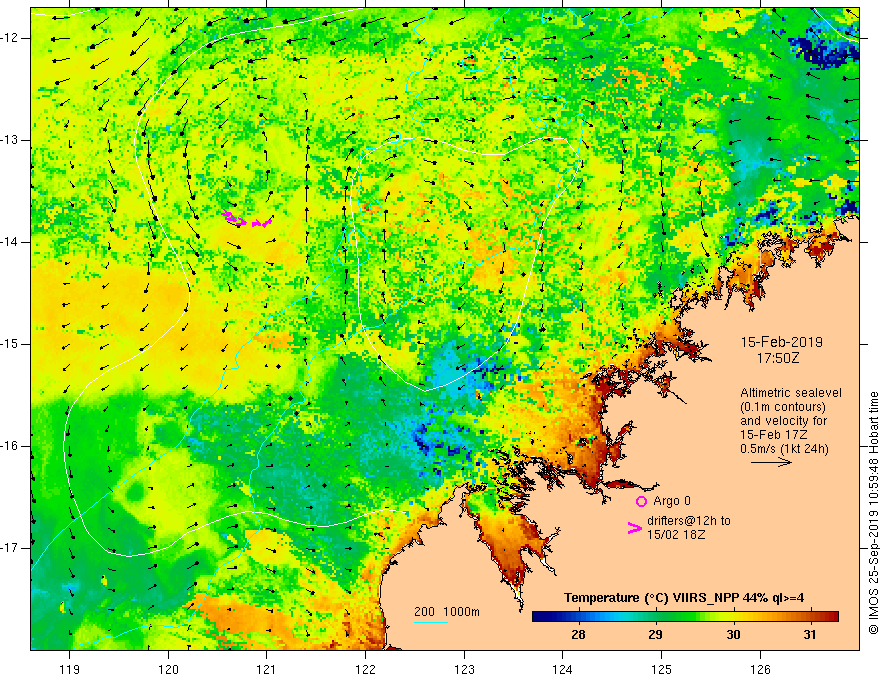Click the velocity scale arrow in legend
Image resolution: width=880 pixels, height=680 pixels.
(x=771, y=462)
